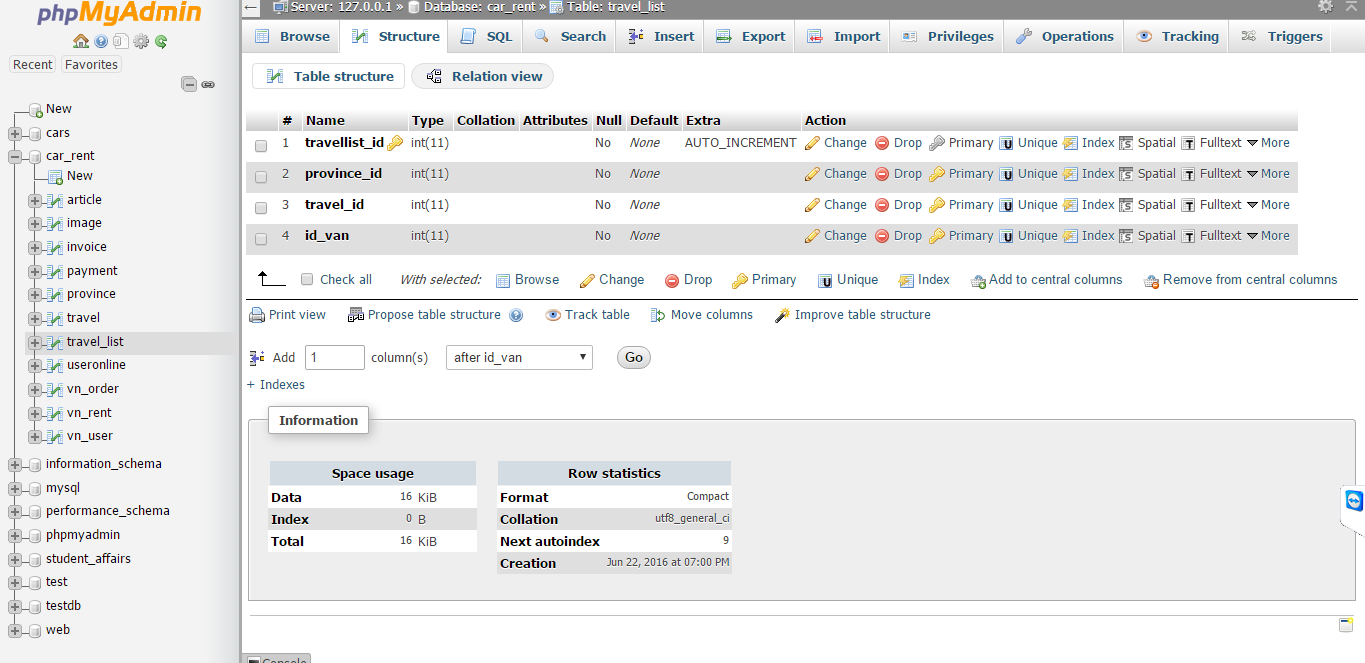1365x663 pixels.
Task: Open More dropdown for id_van row
Action: pos(1268,236)
